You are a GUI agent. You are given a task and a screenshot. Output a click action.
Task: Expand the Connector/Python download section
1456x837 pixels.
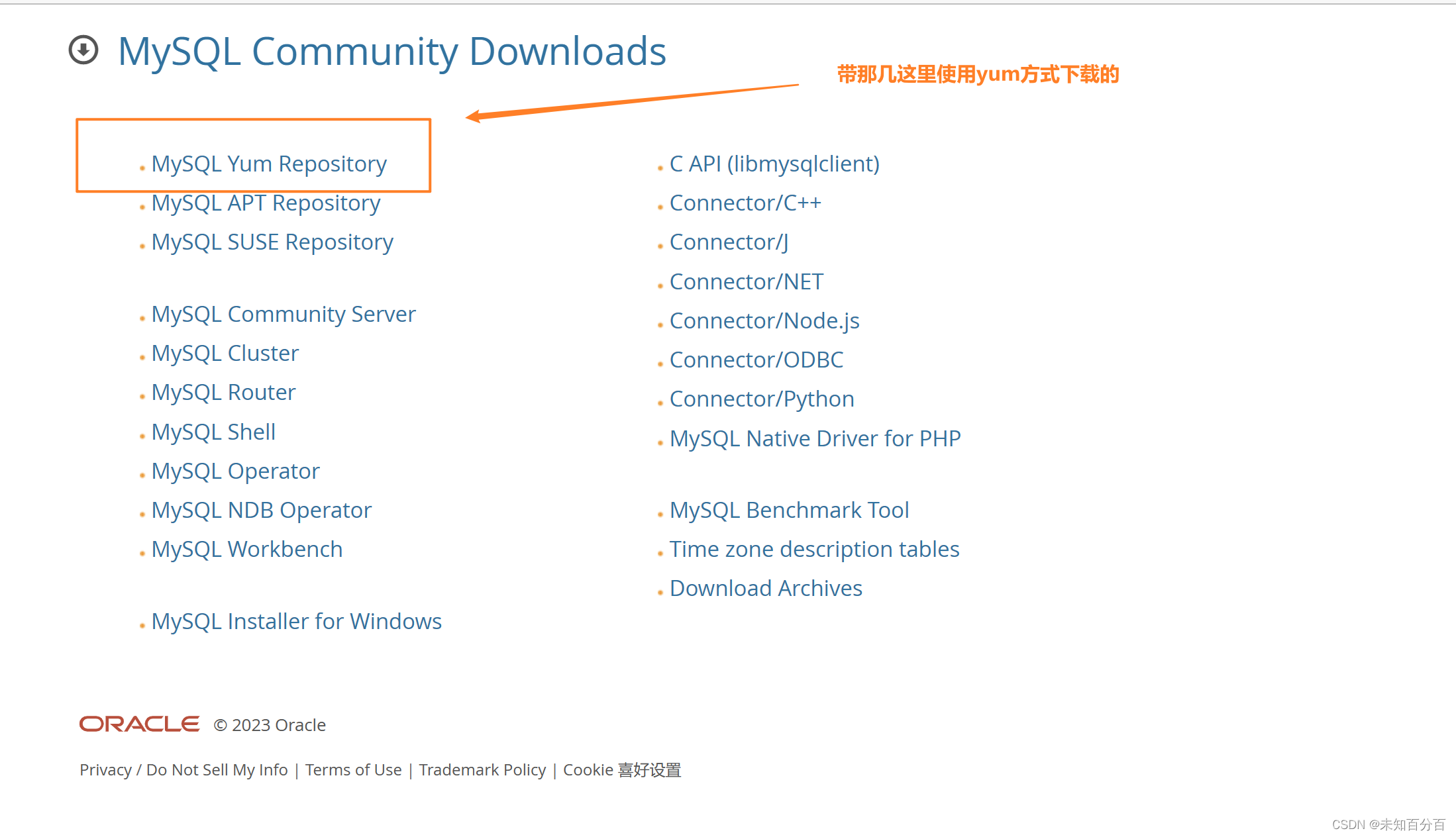point(762,397)
